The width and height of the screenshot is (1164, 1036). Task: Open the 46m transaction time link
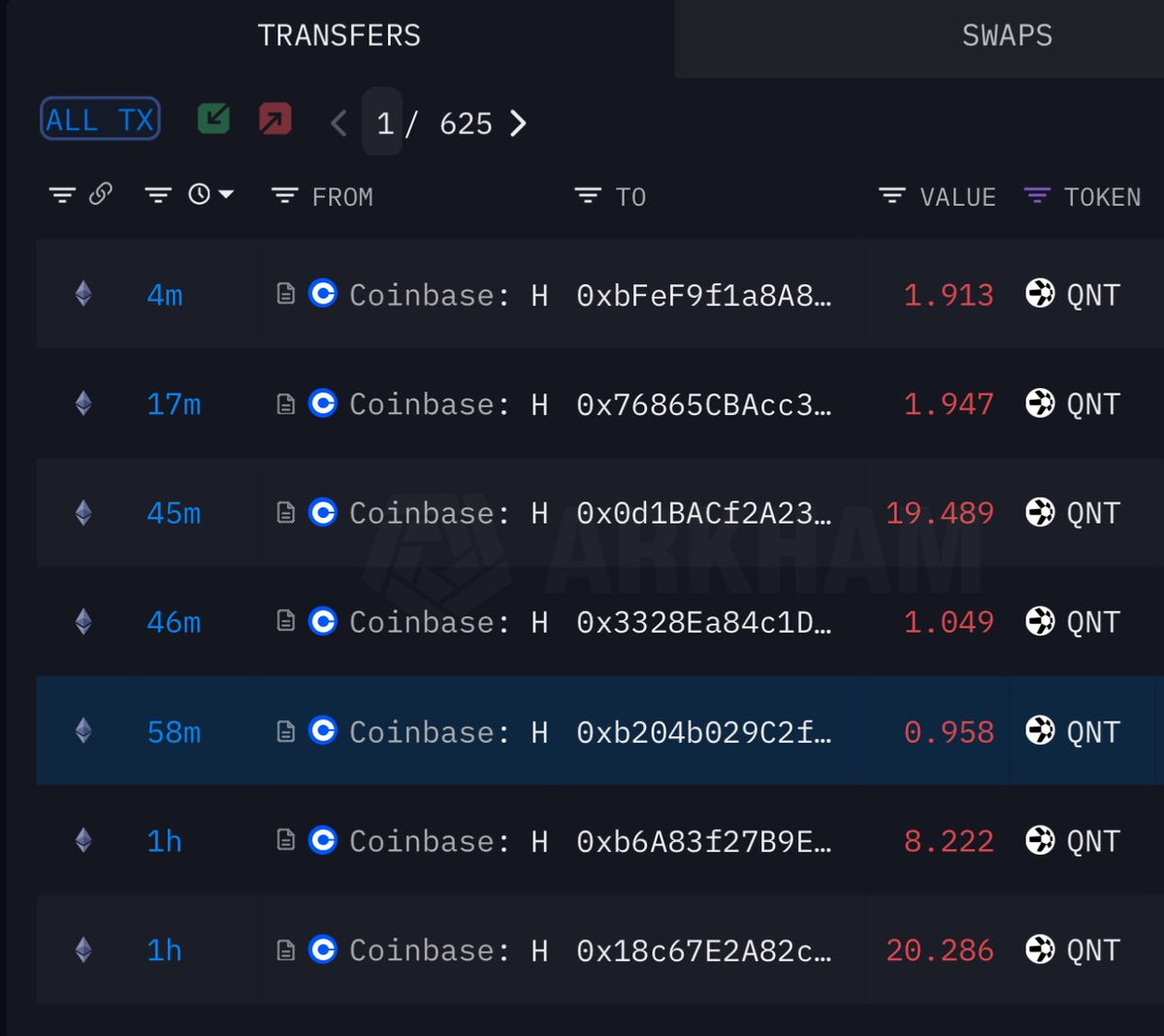click(174, 622)
